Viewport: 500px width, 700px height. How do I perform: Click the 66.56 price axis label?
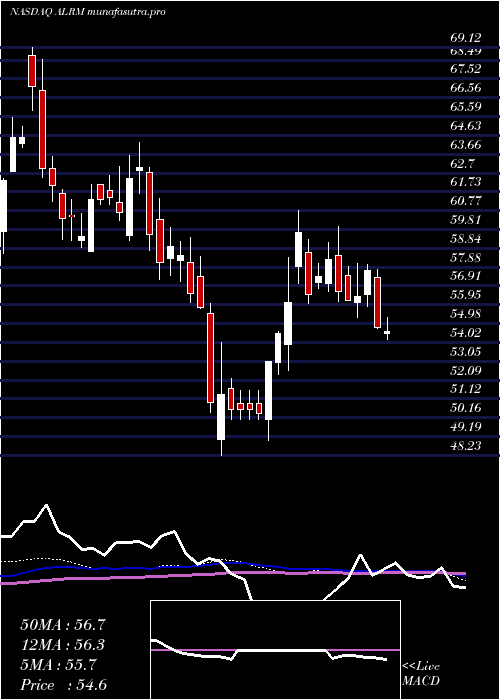[466, 88]
